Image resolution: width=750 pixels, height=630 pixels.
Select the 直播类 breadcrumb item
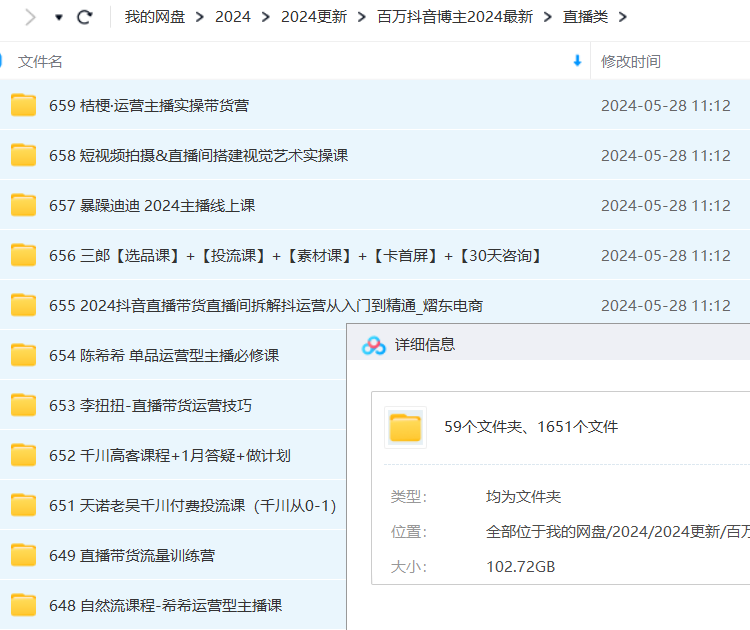(585, 17)
